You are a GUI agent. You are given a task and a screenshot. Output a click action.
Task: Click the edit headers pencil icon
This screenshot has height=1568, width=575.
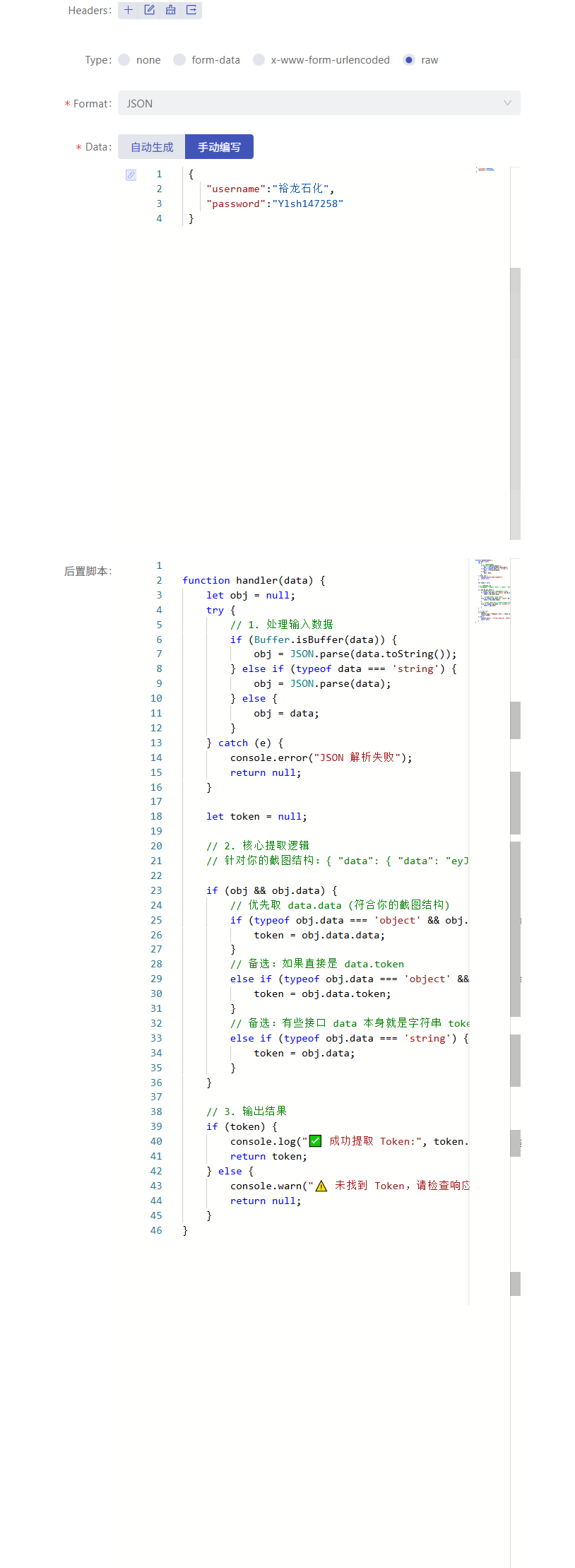[x=149, y=10]
